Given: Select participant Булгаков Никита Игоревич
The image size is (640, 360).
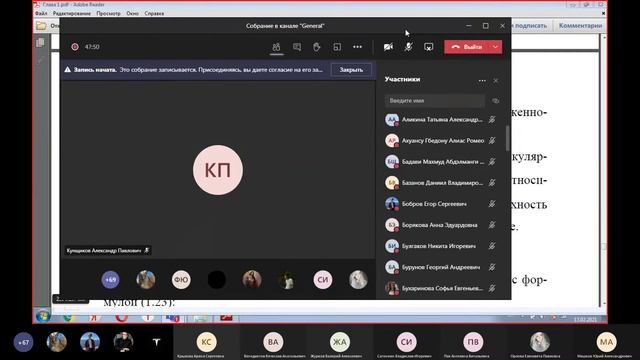Looking at the screenshot, I should click(x=441, y=246).
